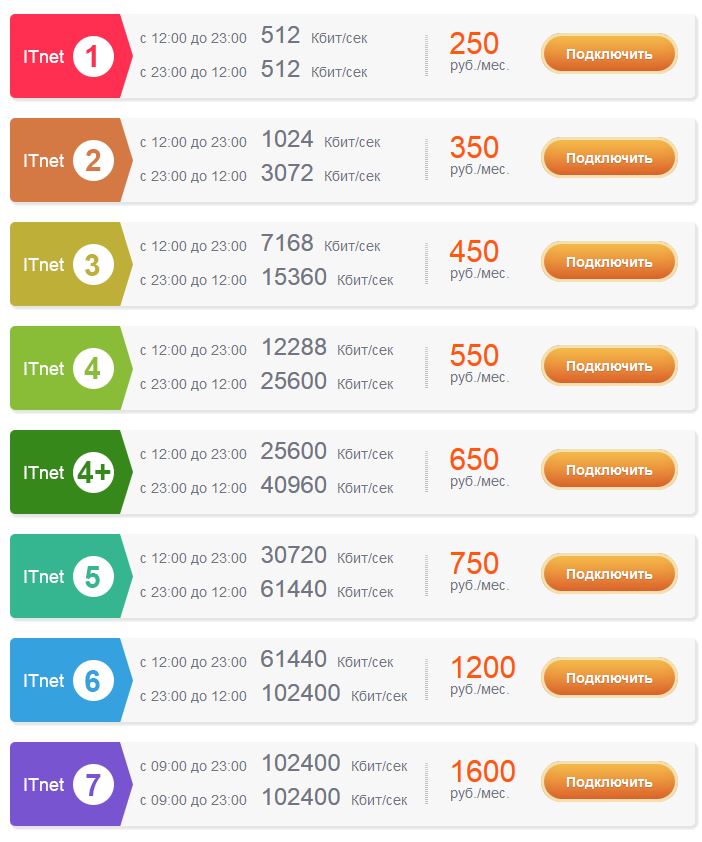Click the ITnet 2 number badge
Viewport: 702px width, 842px height.
(93, 161)
